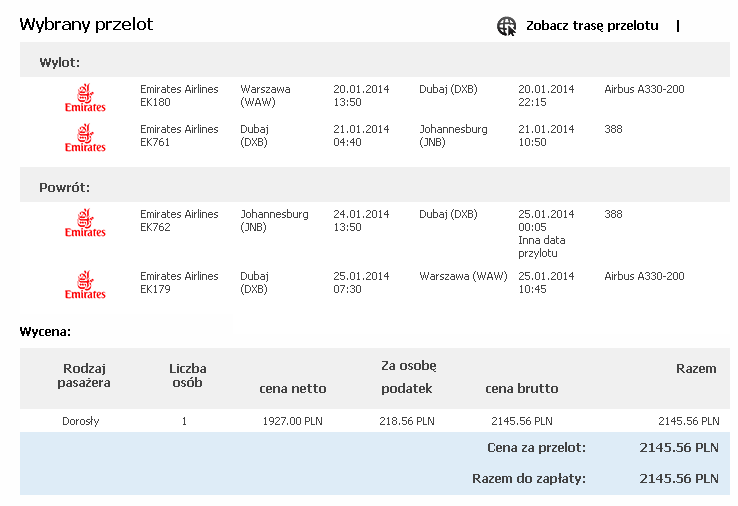Click the Inna data przylotu note
Viewport: 738px width, 506px height.
(x=542, y=247)
